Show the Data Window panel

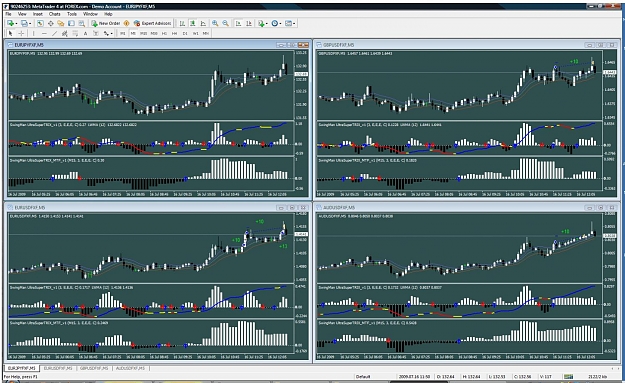(51, 24)
